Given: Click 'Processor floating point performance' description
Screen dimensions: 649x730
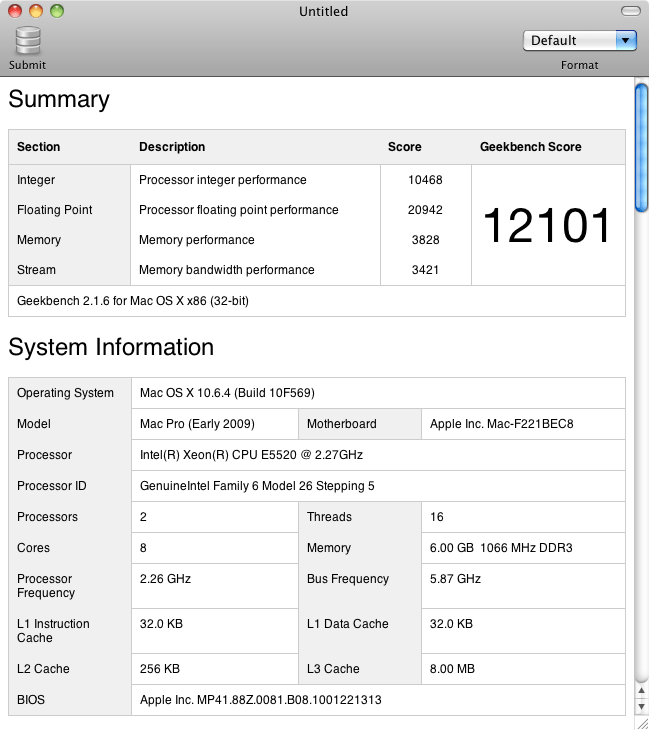Looking at the screenshot, I should pyautogui.click(x=238, y=210).
